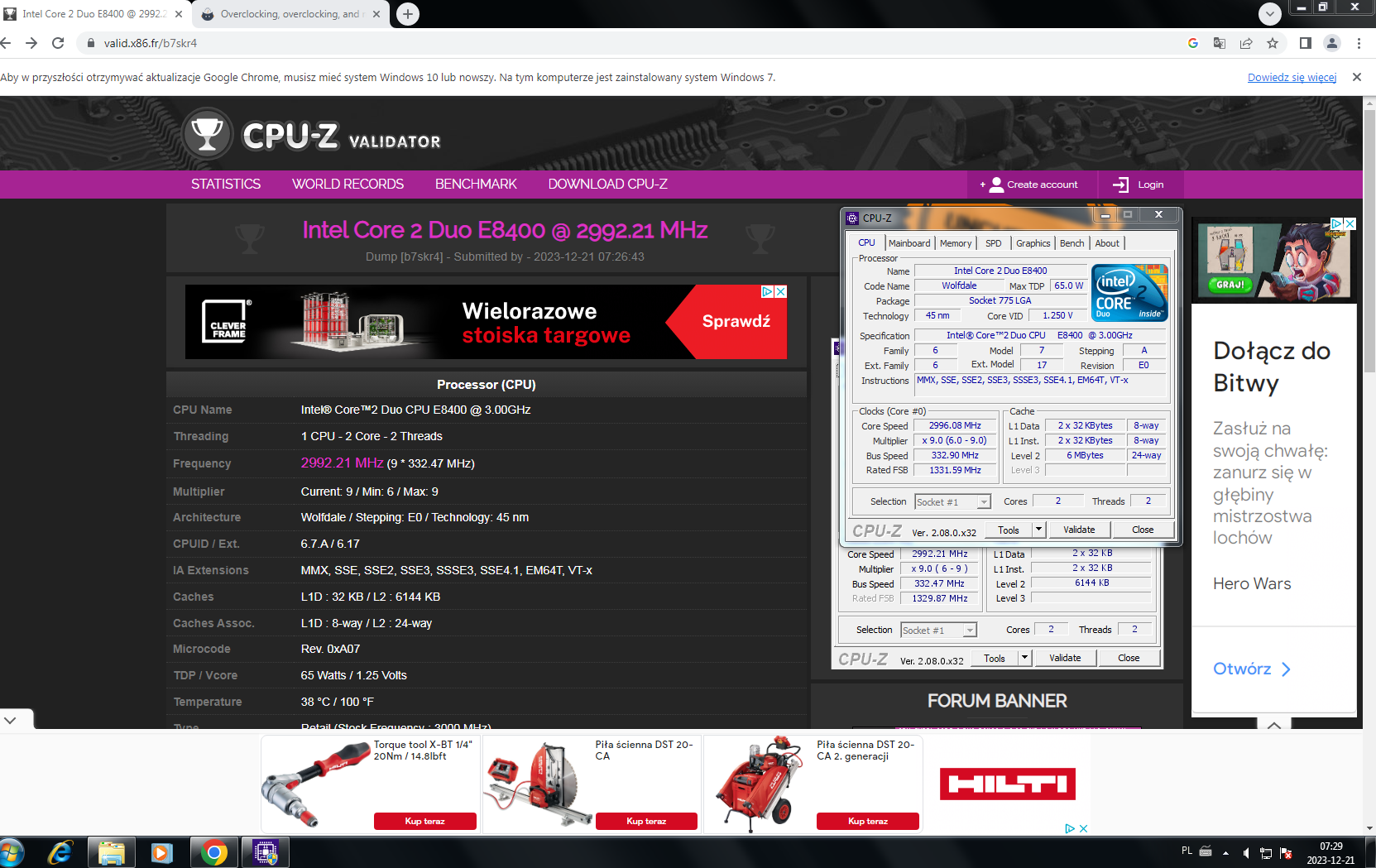Open Chrome side panel icon
The height and width of the screenshot is (868, 1376).
(1306, 43)
